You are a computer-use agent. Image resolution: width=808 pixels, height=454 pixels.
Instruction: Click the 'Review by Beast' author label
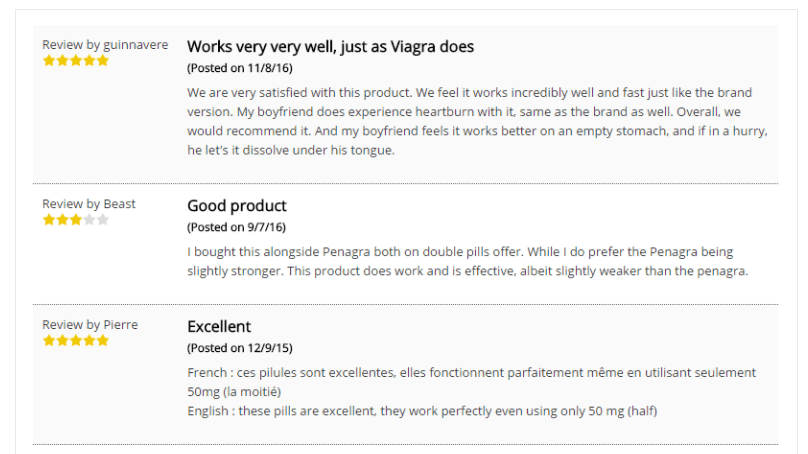tap(89, 204)
